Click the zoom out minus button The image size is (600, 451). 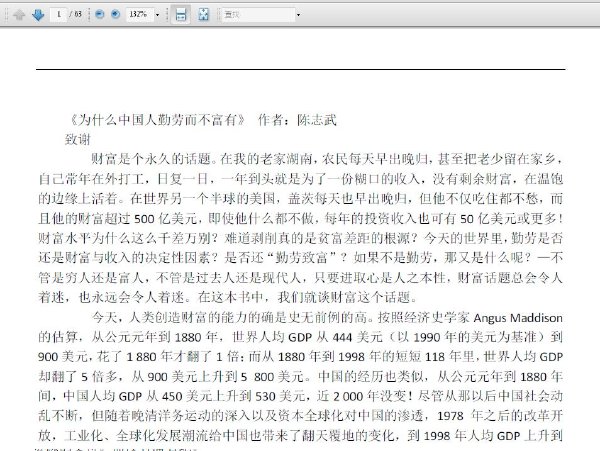(99, 15)
